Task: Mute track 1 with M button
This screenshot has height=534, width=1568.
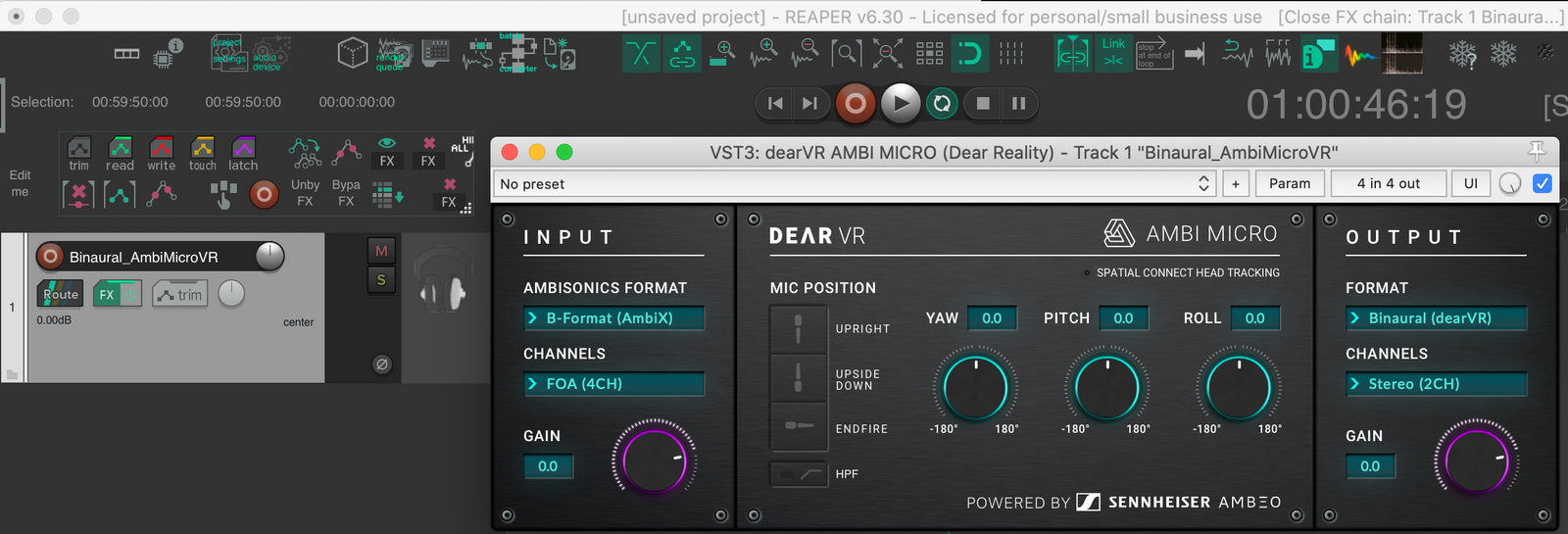Action: pyautogui.click(x=381, y=251)
